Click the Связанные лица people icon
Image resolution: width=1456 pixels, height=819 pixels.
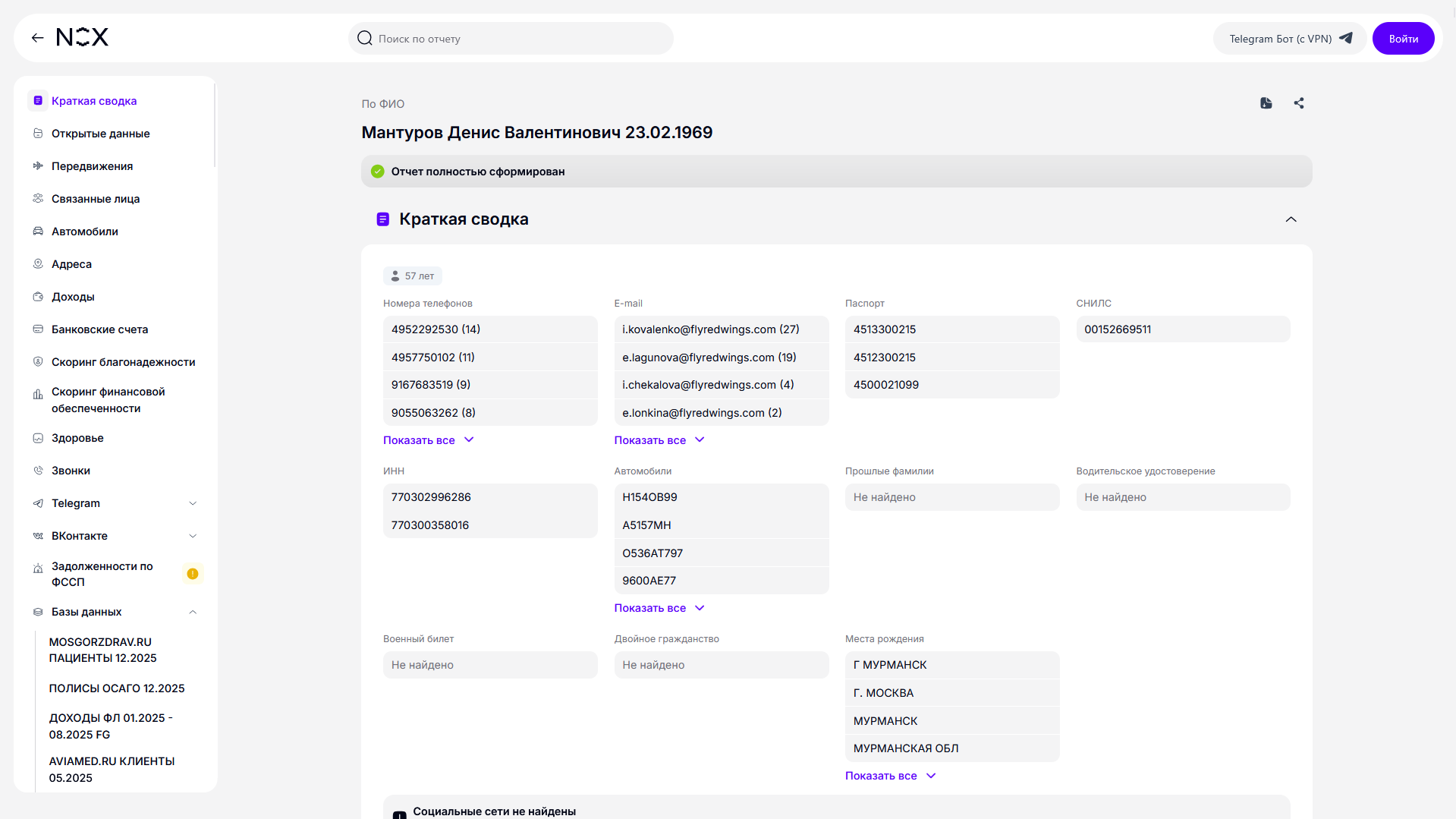tap(38, 199)
